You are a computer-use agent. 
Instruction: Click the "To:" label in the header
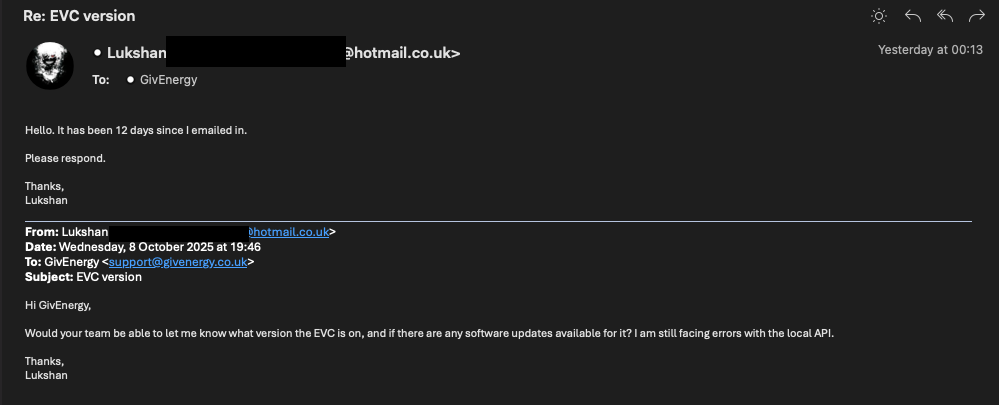(x=101, y=80)
